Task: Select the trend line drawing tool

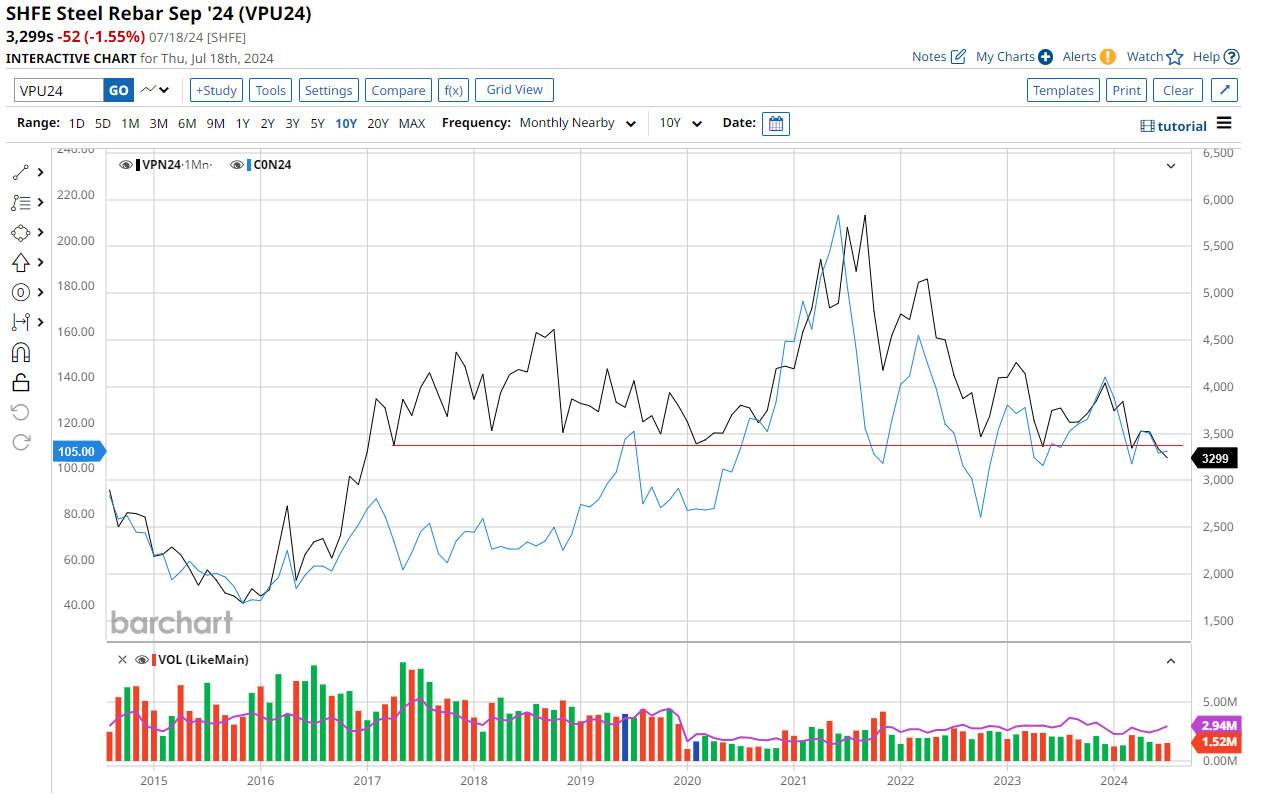Action: tap(21, 172)
